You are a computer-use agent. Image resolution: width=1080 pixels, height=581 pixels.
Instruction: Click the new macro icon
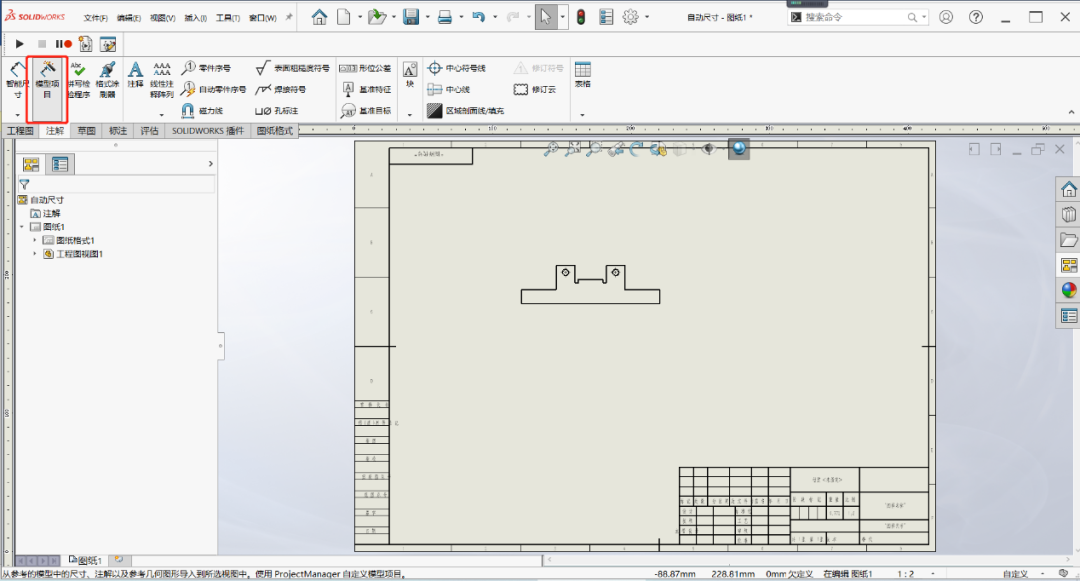click(x=85, y=45)
